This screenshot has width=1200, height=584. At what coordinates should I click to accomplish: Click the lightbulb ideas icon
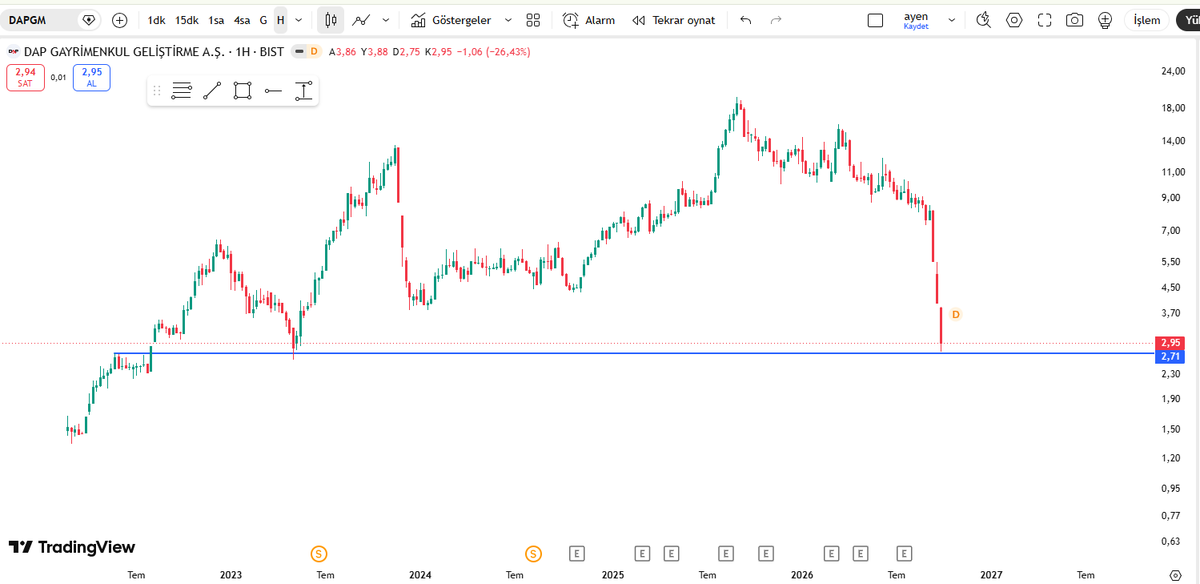[1105, 20]
